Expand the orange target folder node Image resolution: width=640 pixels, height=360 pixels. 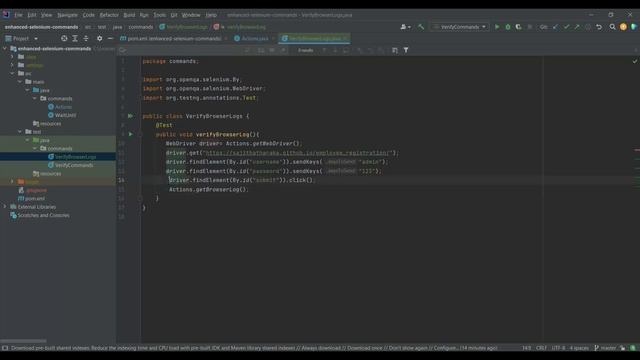(12, 182)
